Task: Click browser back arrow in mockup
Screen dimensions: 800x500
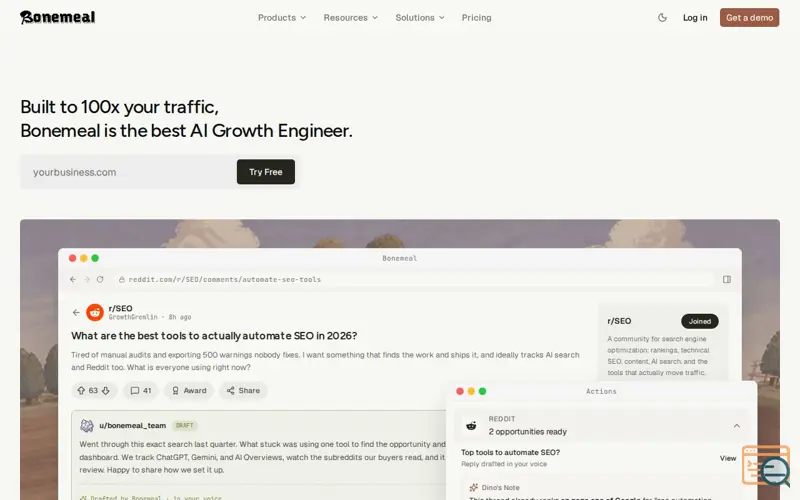Action: click(x=73, y=280)
